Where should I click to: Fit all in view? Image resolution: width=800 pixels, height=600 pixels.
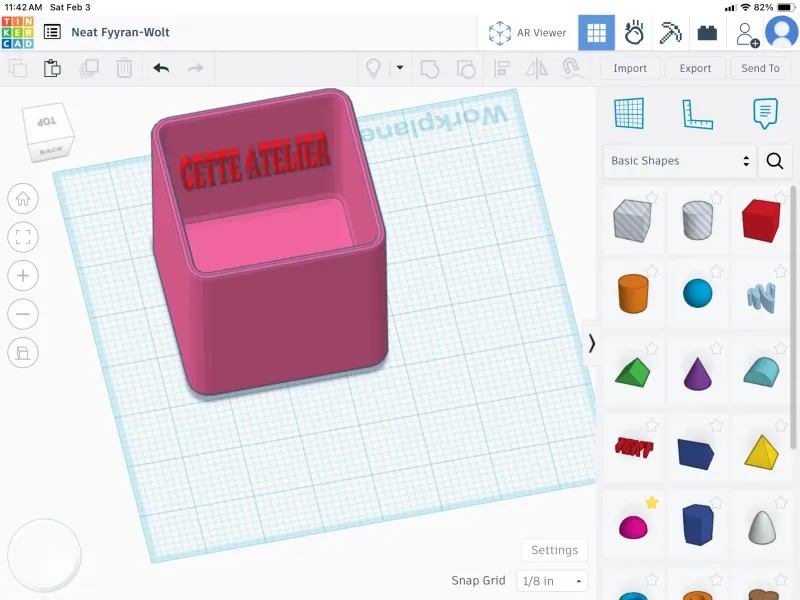tap(23, 237)
